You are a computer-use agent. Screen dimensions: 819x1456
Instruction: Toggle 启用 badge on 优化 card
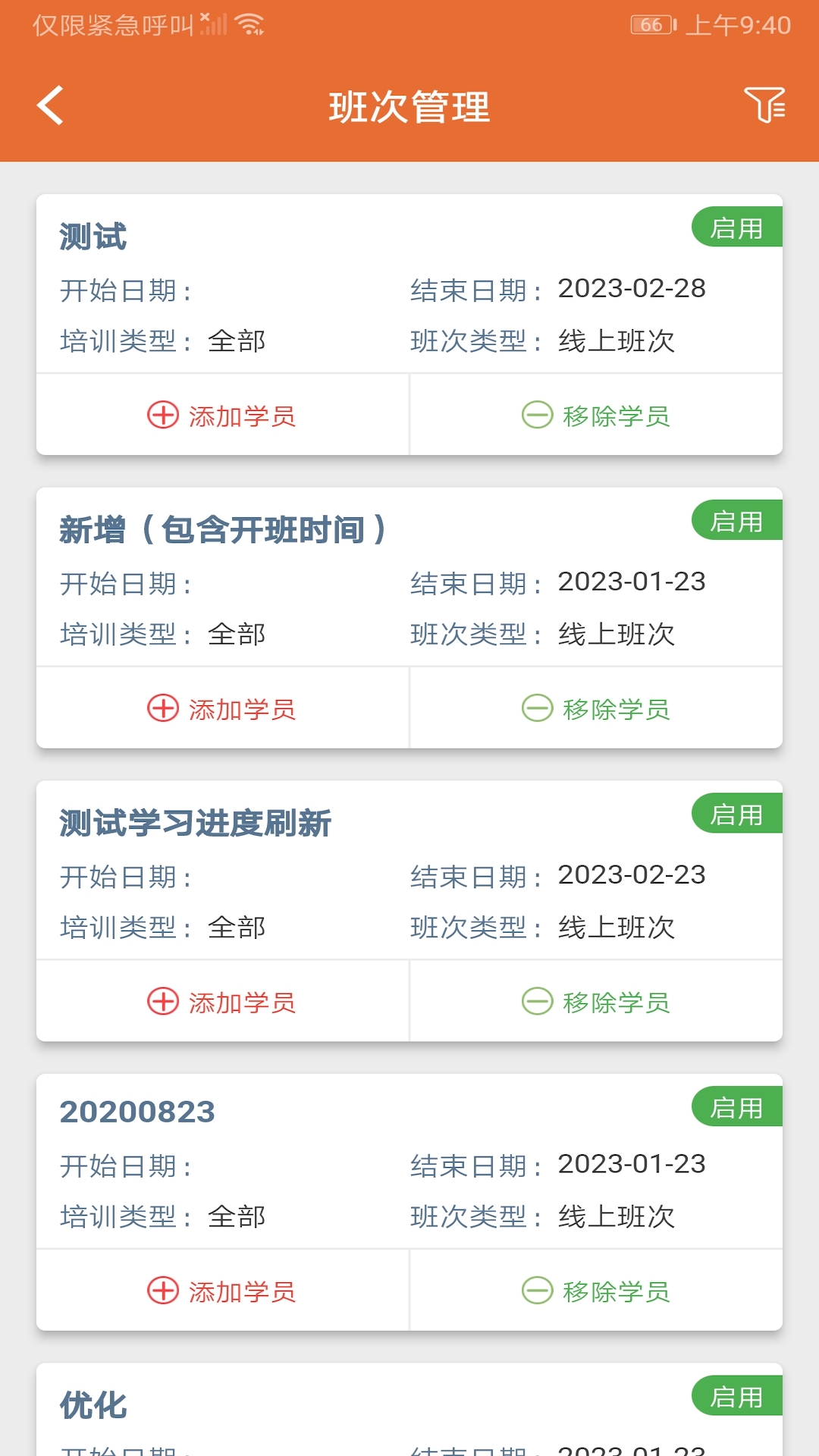[x=736, y=1396]
